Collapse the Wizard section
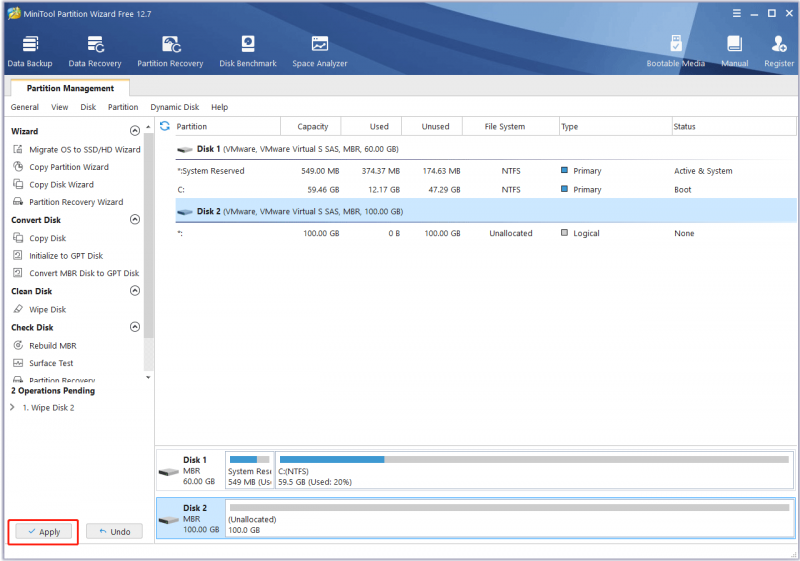800x561 pixels. (x=135, y=131)
